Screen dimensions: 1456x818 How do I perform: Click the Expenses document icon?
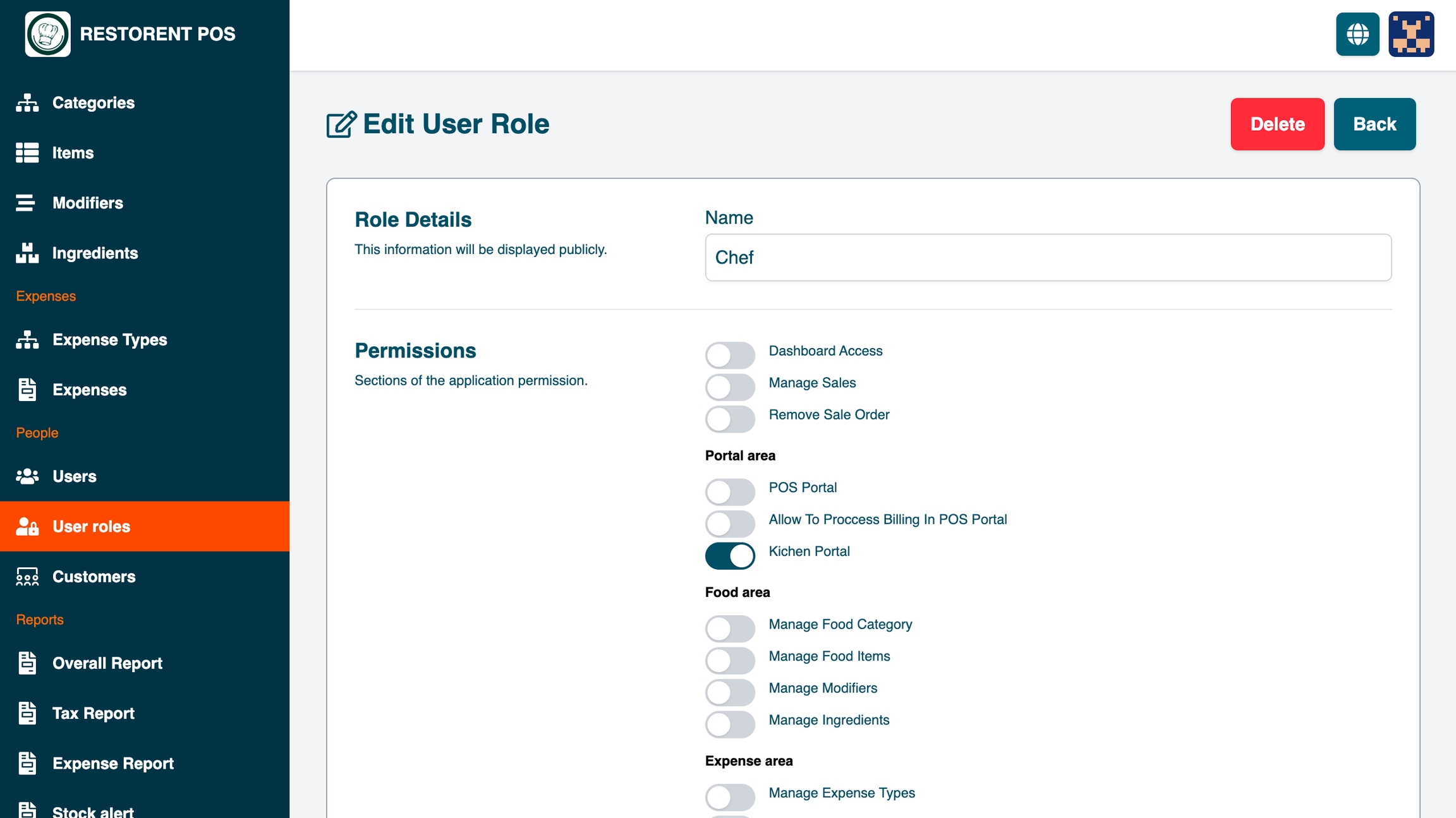coord(27,390)
